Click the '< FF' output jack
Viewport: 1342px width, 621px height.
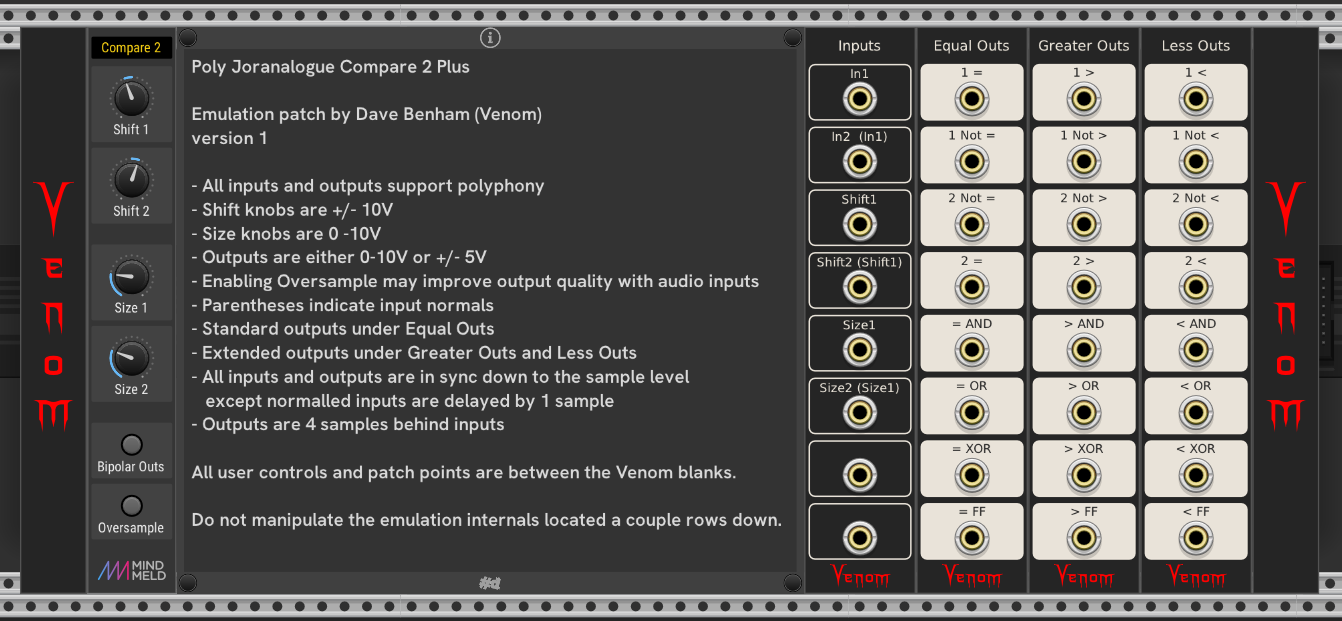coord(1195,539)
